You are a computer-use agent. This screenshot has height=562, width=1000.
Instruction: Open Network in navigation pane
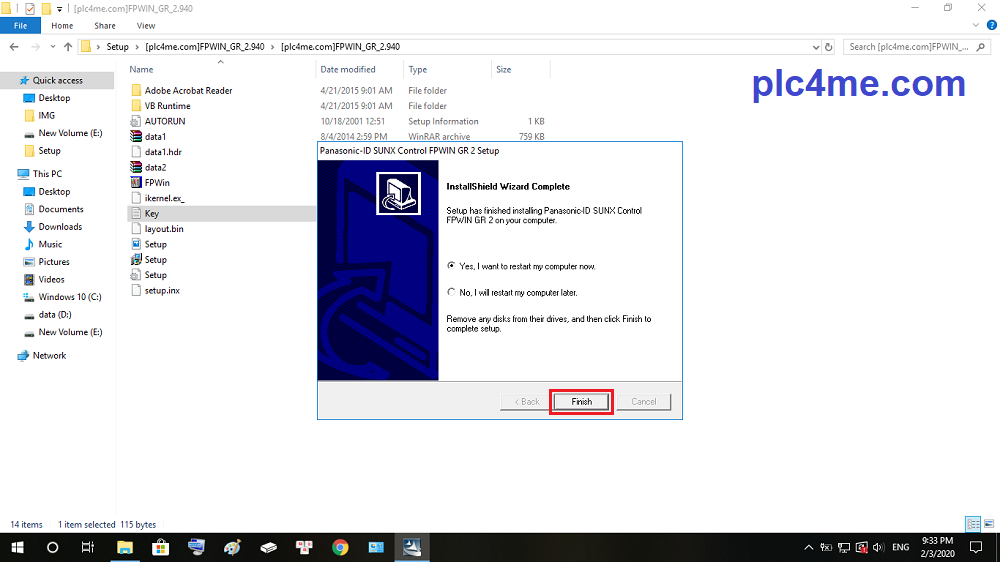pos(49,355)
